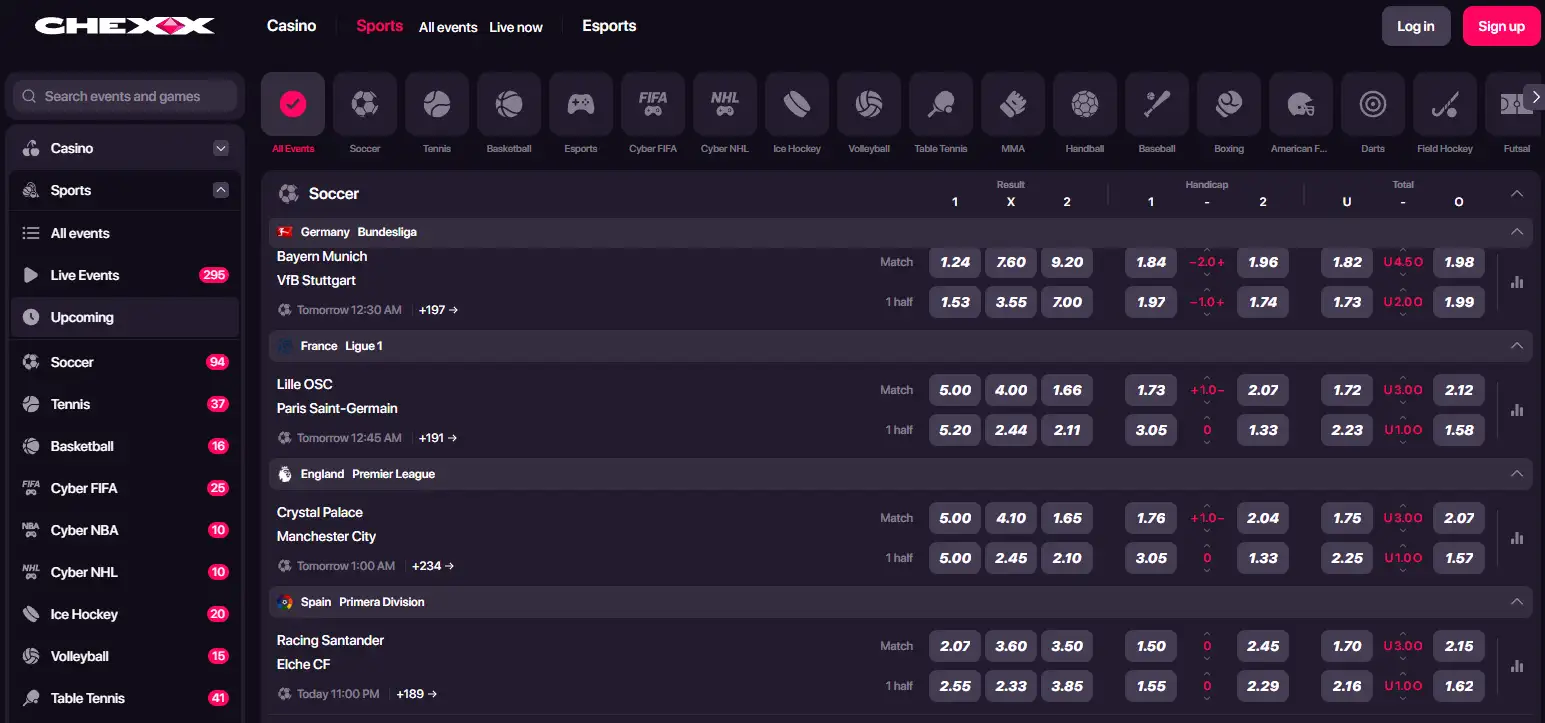
Task: Open the Sports top navigation tab
Action: point(380,26)
